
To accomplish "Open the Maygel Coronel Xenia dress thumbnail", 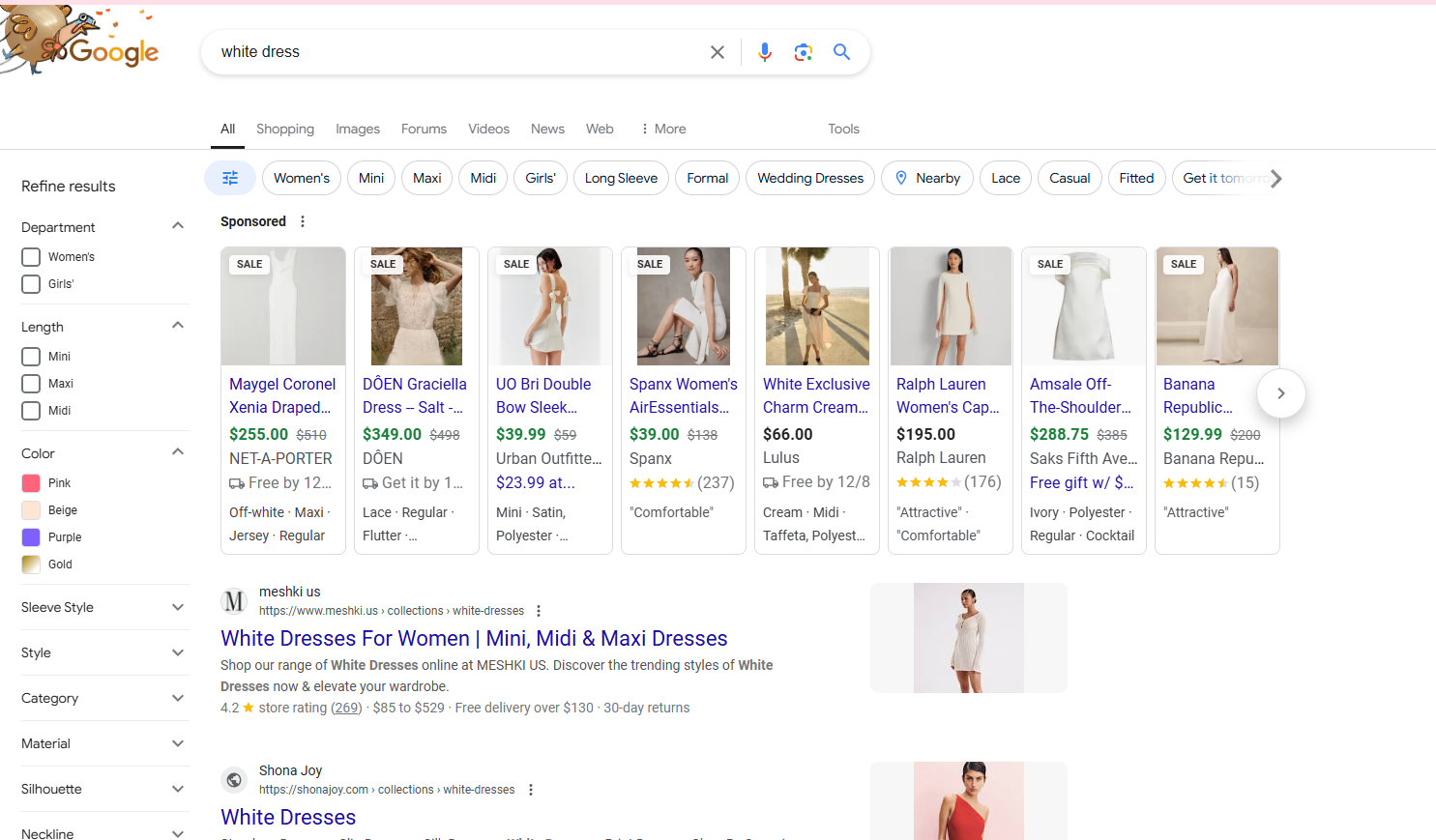I will click(283, 306).
